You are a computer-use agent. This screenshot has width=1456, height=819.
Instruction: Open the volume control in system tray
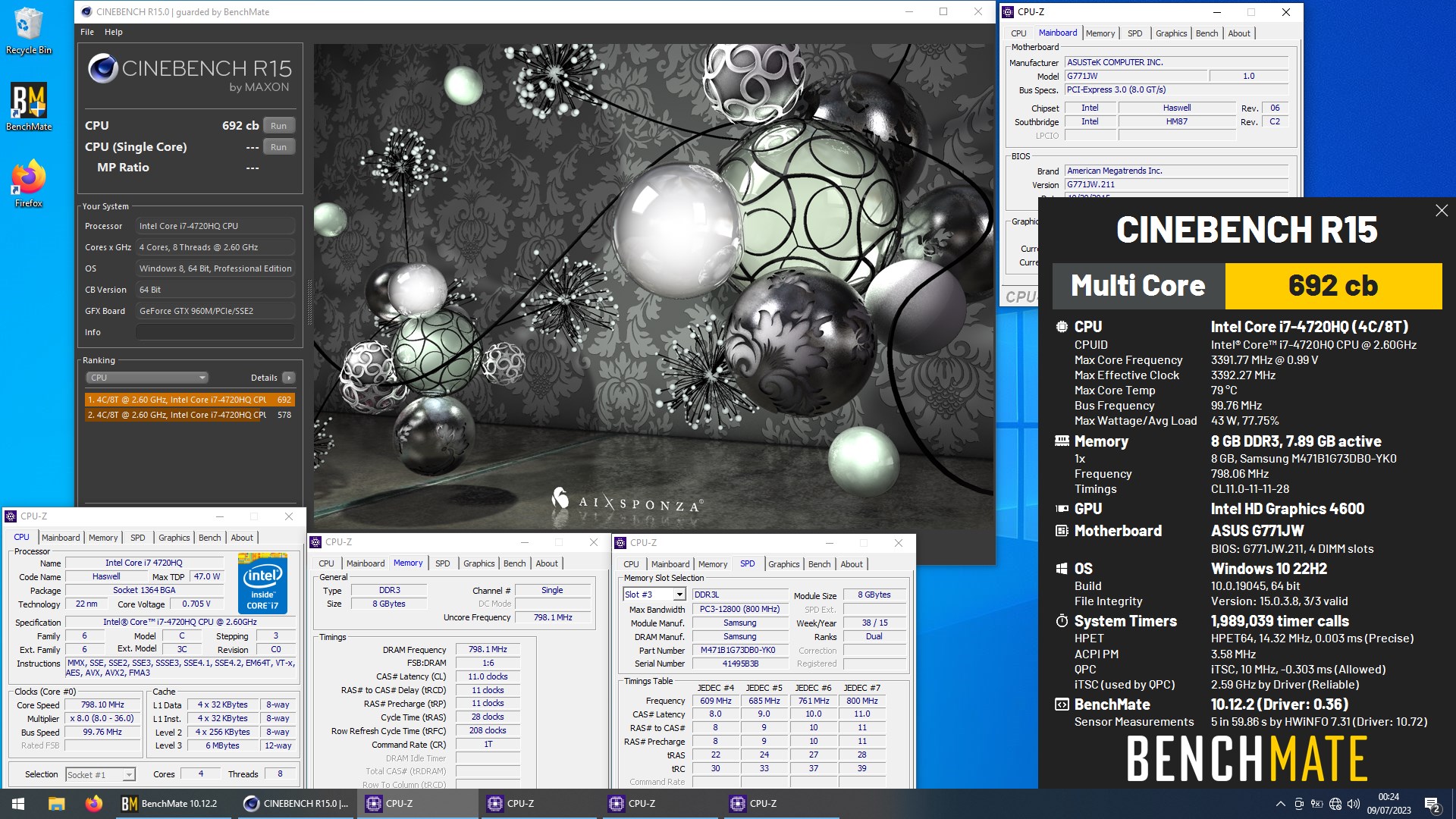coord(1353,804)
